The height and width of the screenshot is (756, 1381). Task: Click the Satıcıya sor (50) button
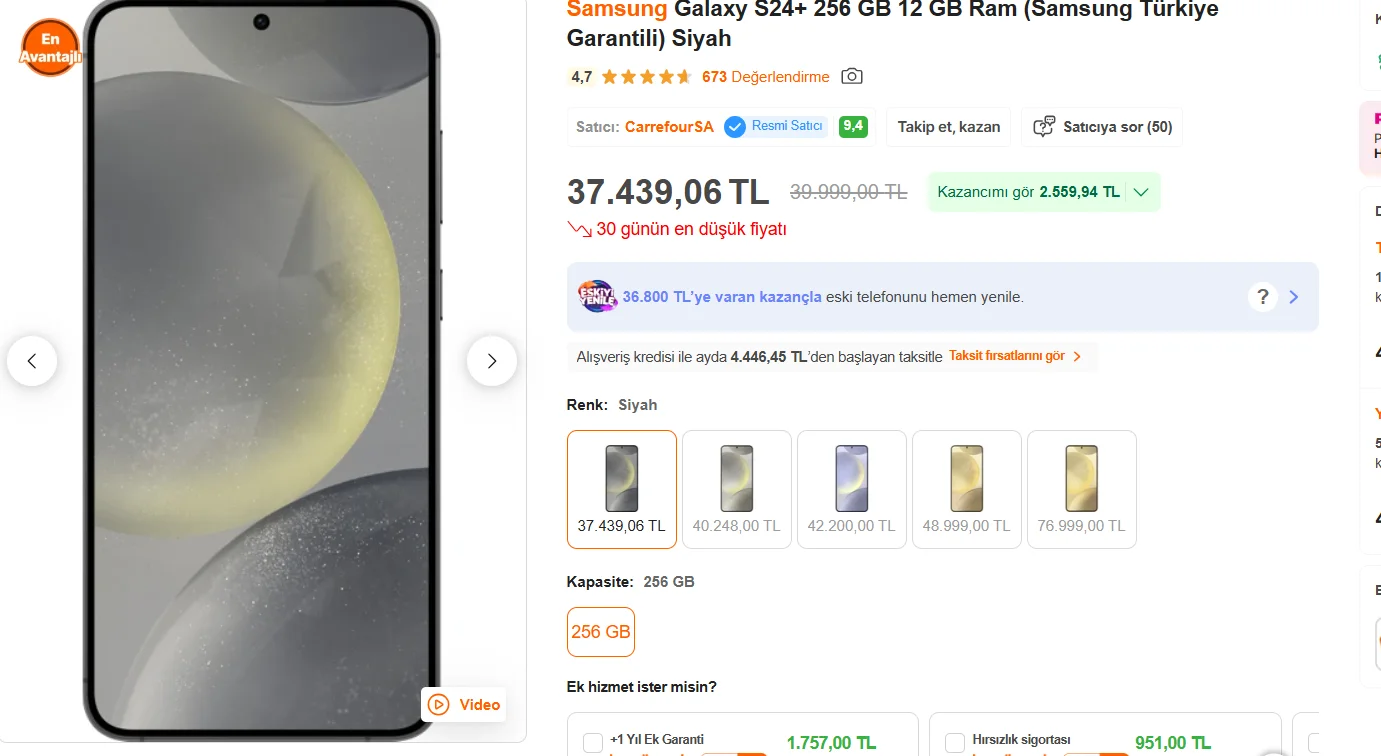1103,127
